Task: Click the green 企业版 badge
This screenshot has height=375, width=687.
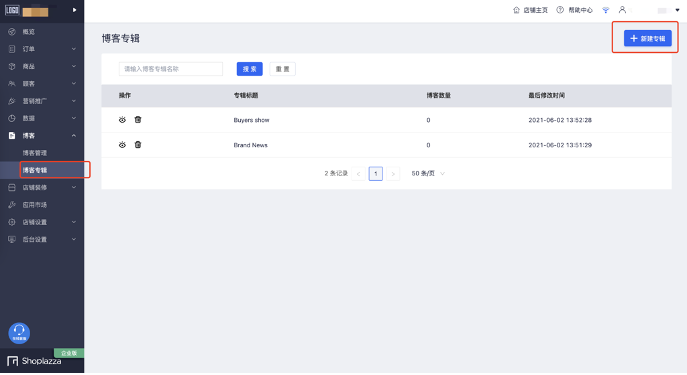Action: [69, 353]
